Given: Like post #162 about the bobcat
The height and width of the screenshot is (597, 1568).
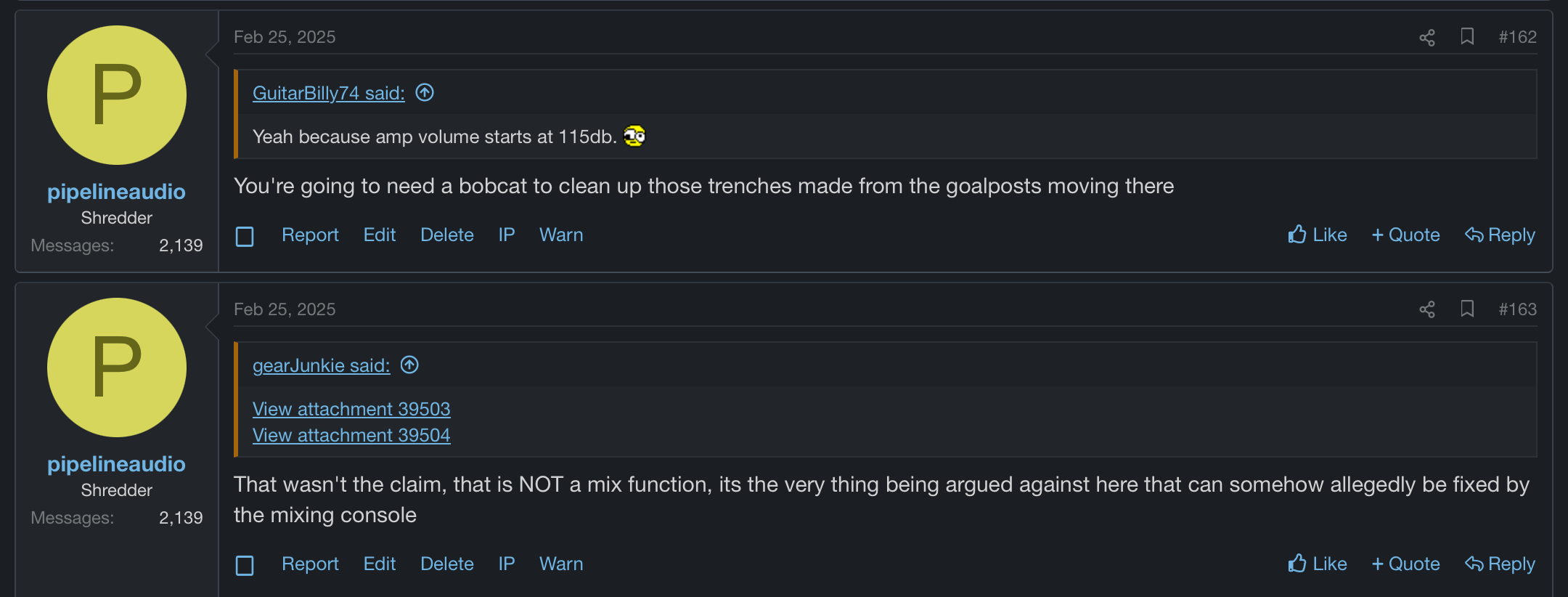Looking at the screenshot, I should [1318, 235].
